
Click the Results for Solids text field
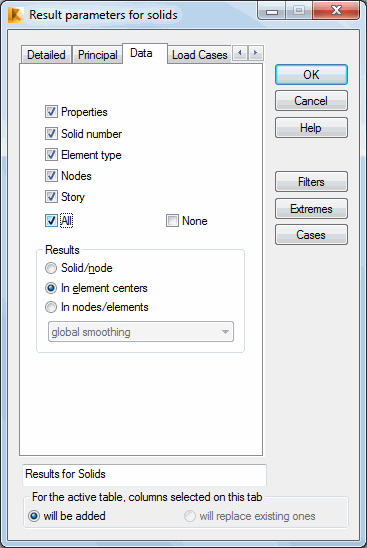tap(144, 475)
